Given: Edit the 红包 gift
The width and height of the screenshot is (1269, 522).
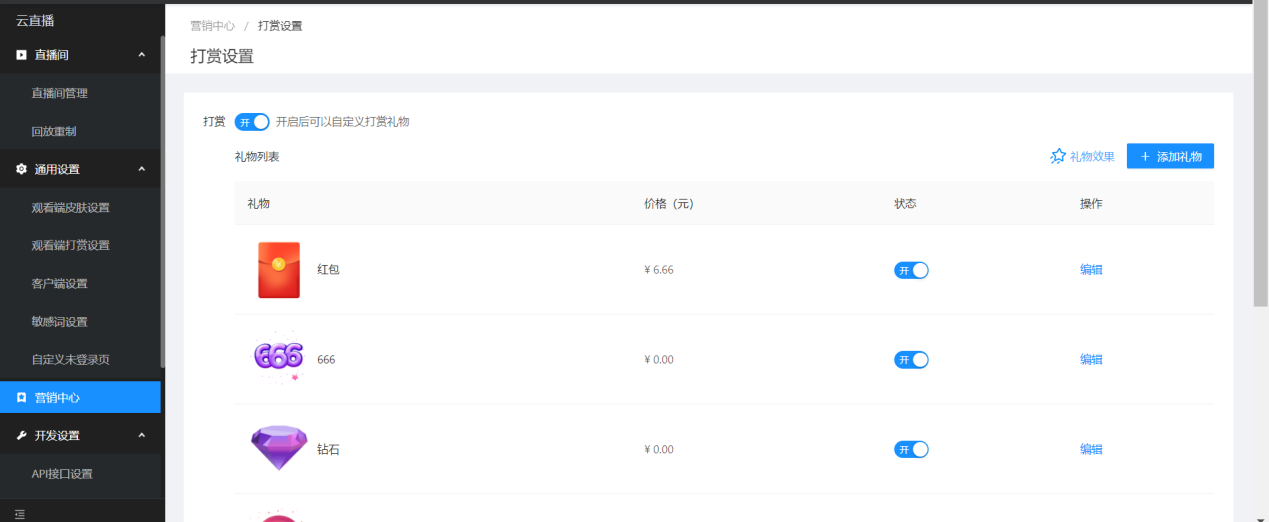Looking at the screenshot, I should tap(1091, 270).
